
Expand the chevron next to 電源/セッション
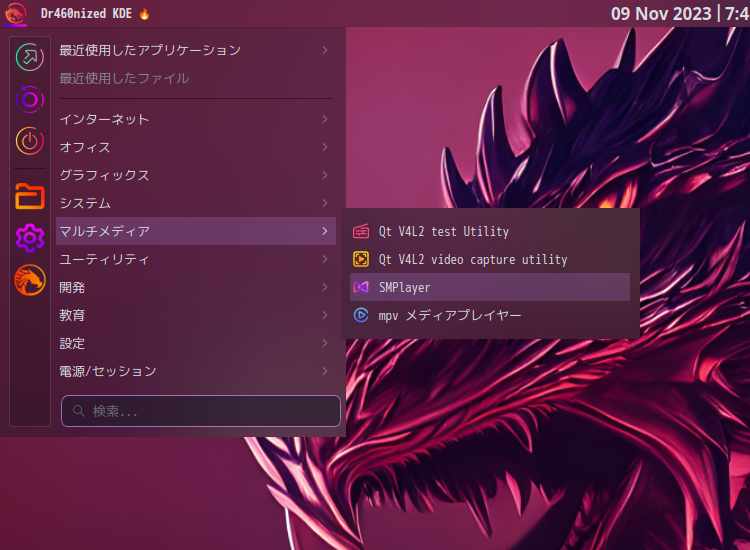click(325, 371)
